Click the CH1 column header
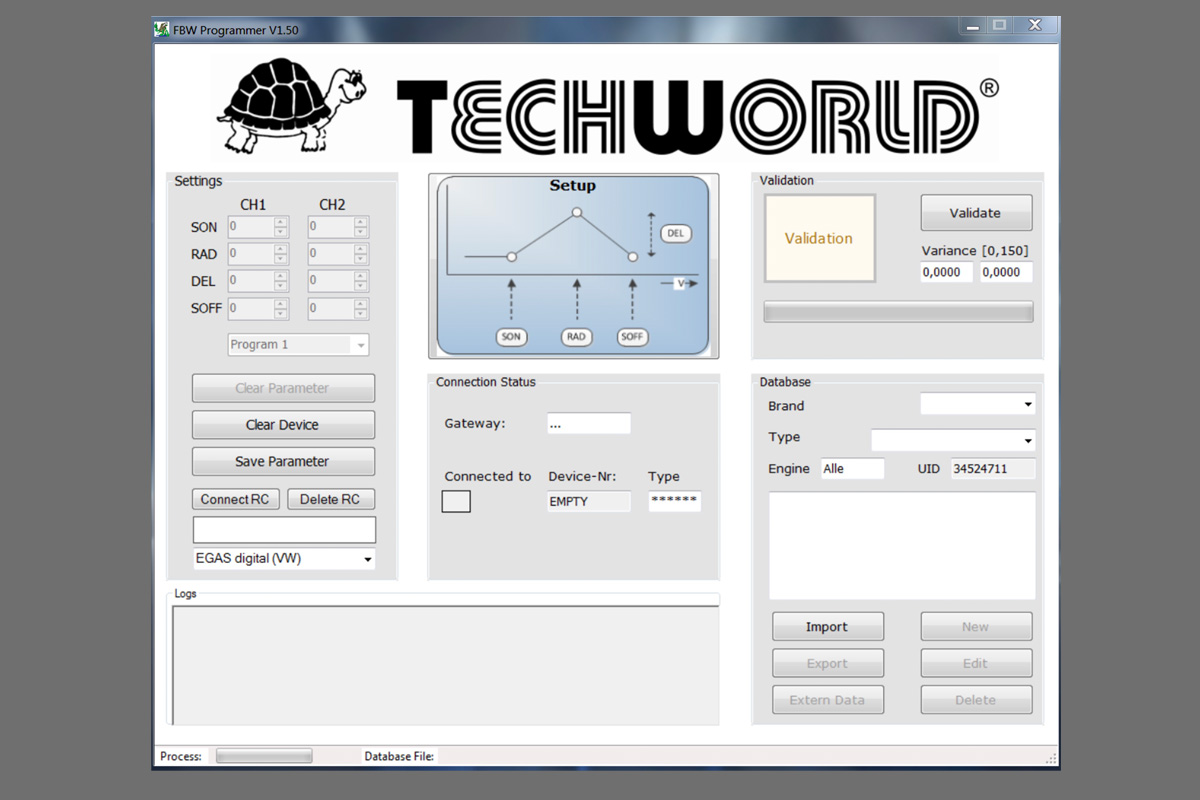The width and height of the screenshot is (1200, 800). click(x=253, y=204)
